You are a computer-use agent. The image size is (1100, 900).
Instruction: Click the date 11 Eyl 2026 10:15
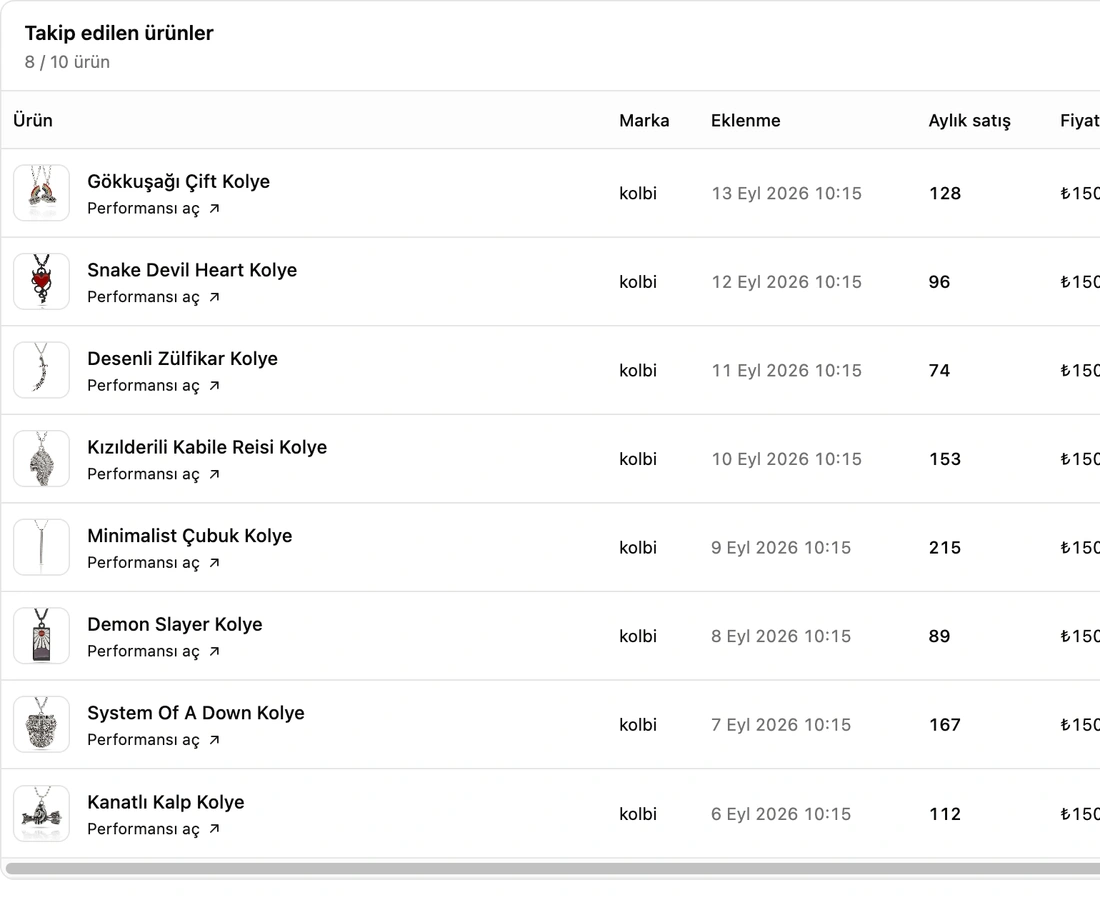(786, 370)
